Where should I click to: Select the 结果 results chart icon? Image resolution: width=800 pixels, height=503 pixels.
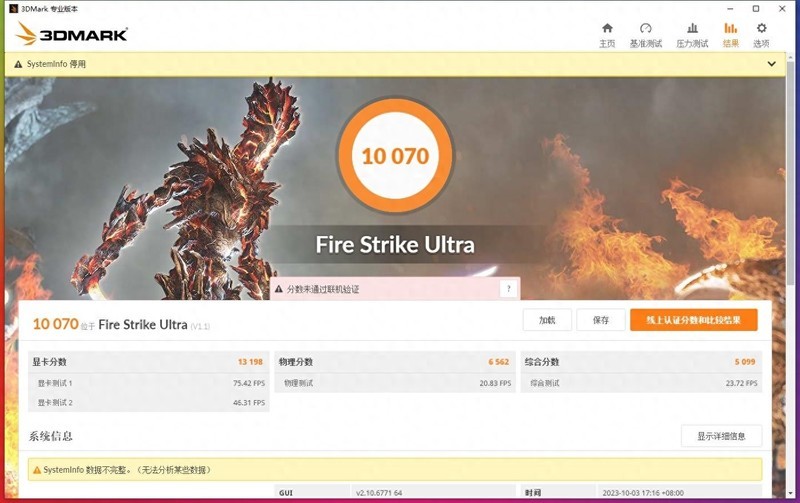pyautogui.click(x=731, y=28)
